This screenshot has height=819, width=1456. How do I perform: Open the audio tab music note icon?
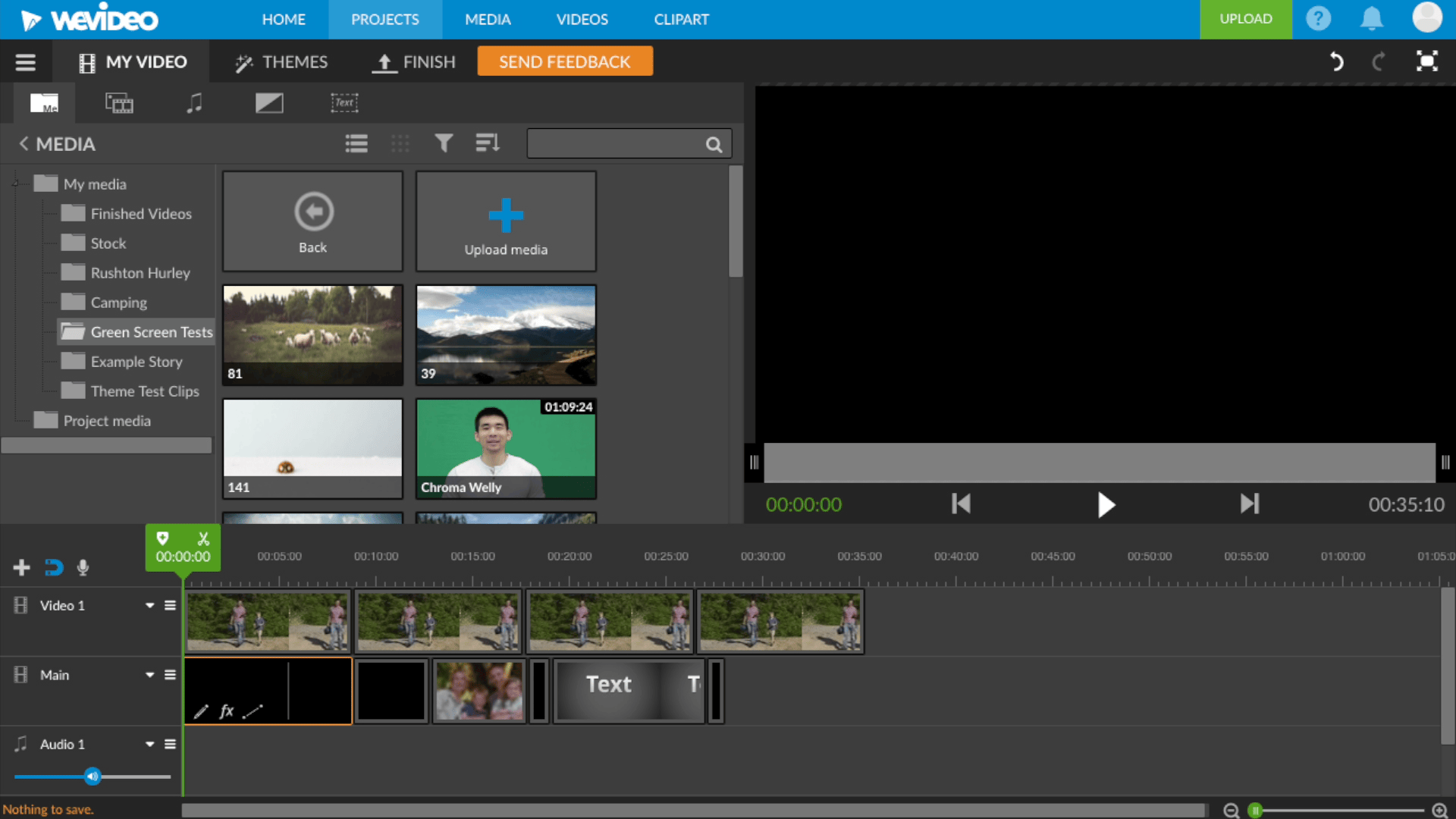coord(194,103)
